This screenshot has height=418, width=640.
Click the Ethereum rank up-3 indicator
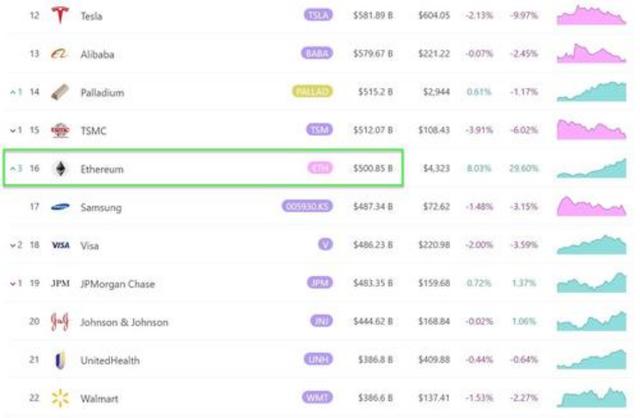14,169
